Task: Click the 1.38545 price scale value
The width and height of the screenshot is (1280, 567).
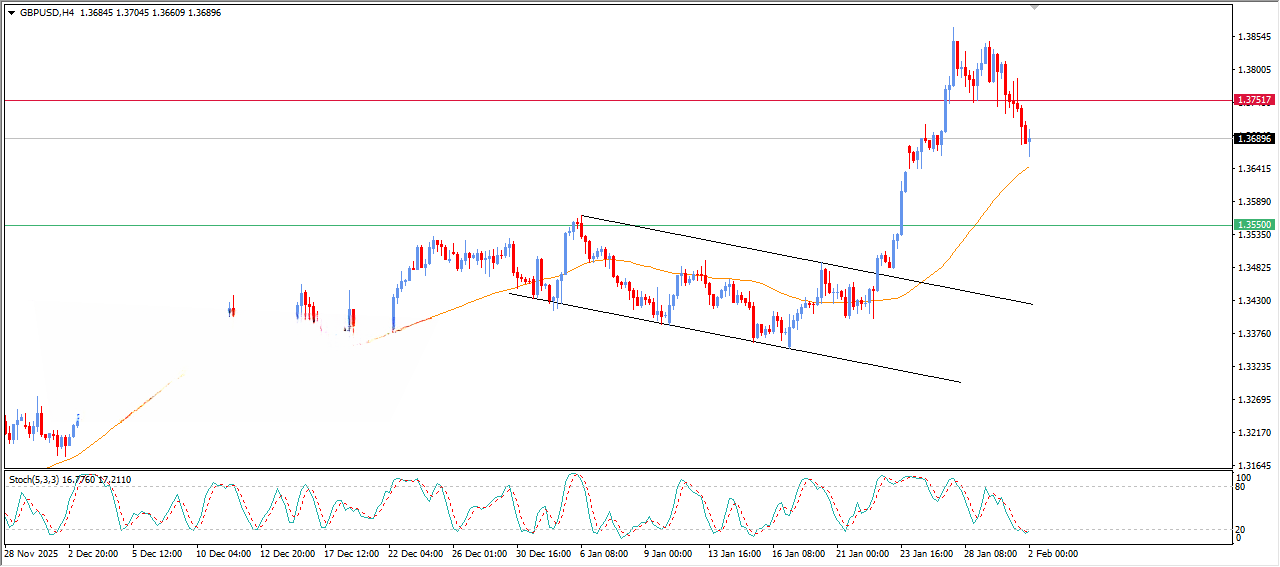Action: pyautogui.click(x=1254, y=37)
